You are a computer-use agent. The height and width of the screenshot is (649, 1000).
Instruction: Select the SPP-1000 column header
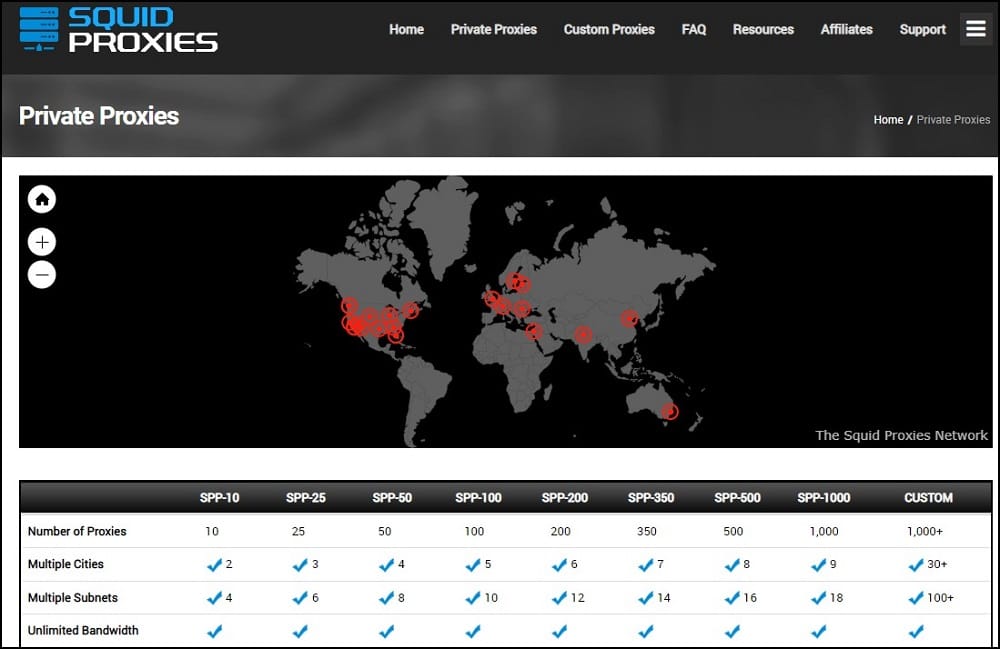tap(823, 498)
